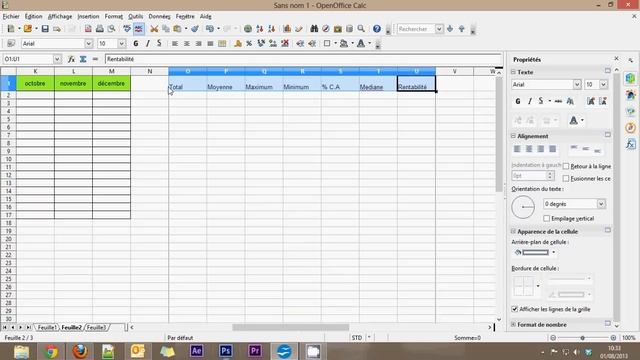
Task: Export directly as PDF icon
Action: [88, 29]
